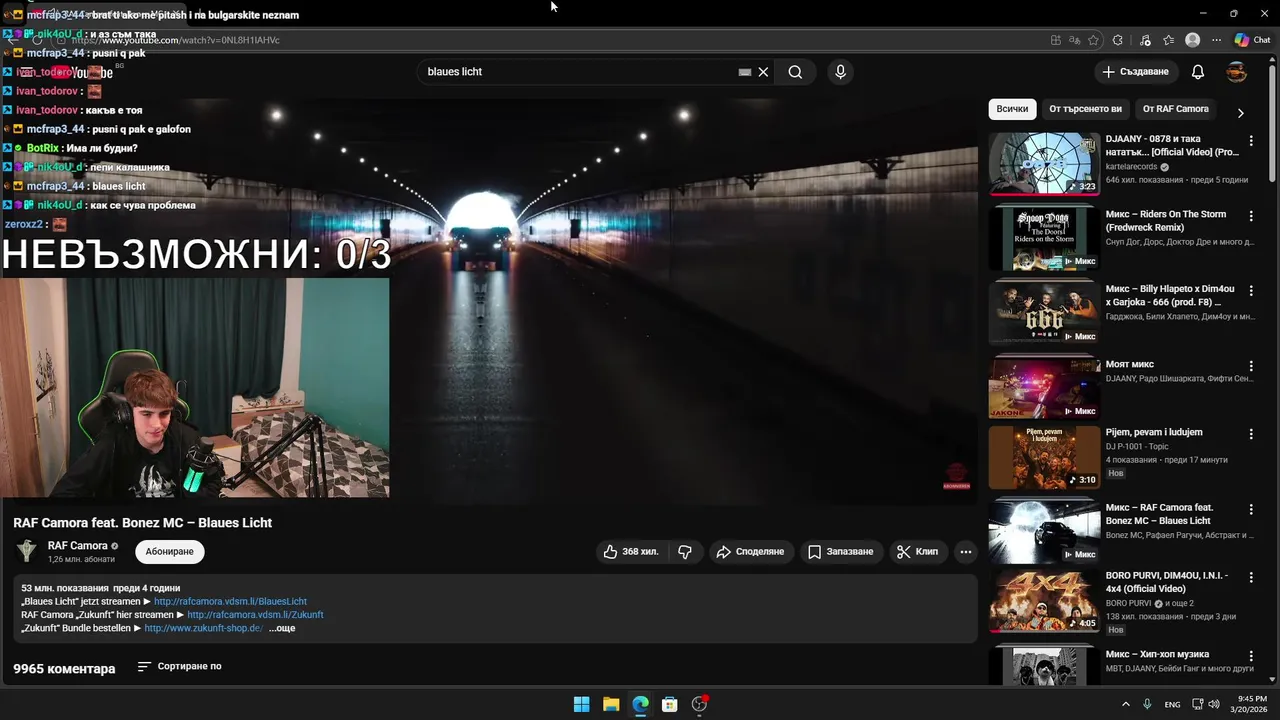Open Microsoft Store from the taskbar
1280x720 pixels.
point(670,704)
